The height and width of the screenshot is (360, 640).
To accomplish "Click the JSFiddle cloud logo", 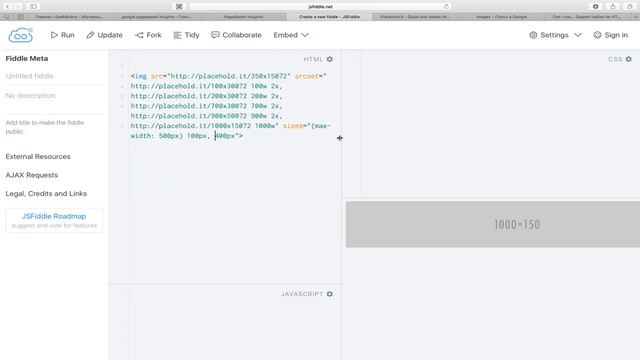I will click(x=20, y=36).
